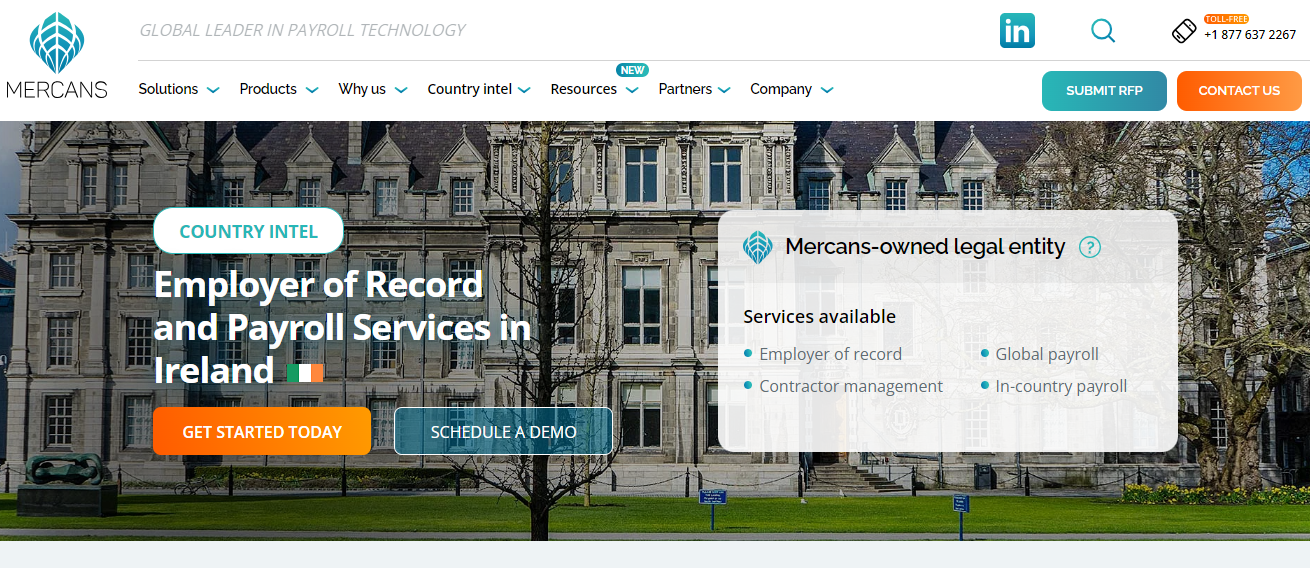Click the SUBMIT RFP button
Screen dimensions: 1310x568
1104,91
